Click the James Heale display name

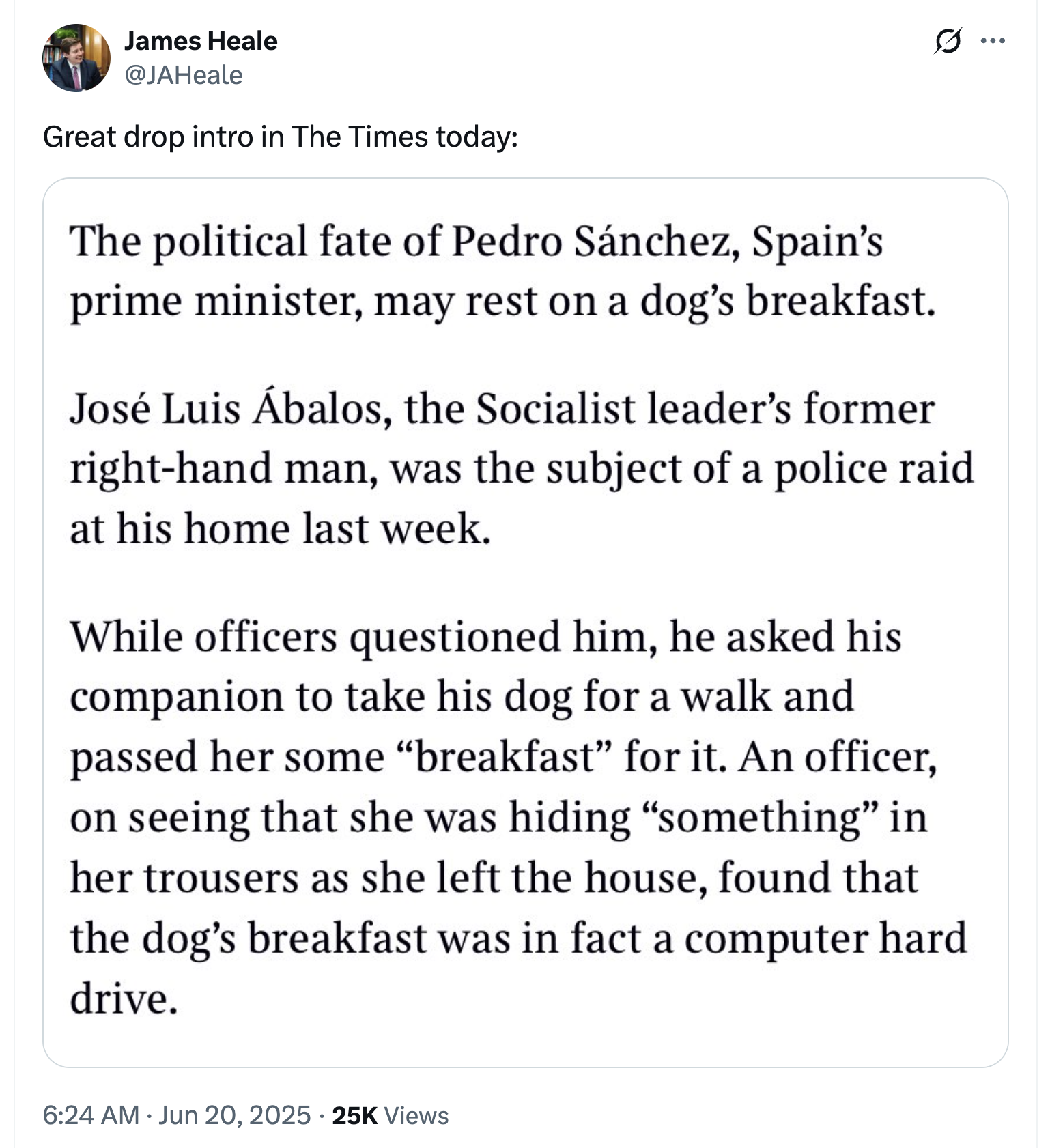pos(201,41)
